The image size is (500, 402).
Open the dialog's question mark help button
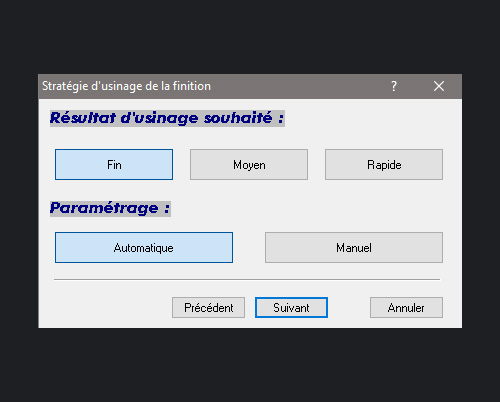[x=394, y=86]
